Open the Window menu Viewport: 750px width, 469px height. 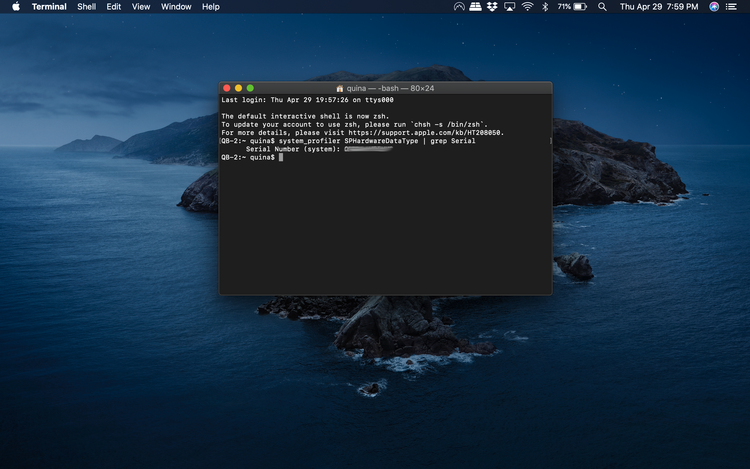176,7
